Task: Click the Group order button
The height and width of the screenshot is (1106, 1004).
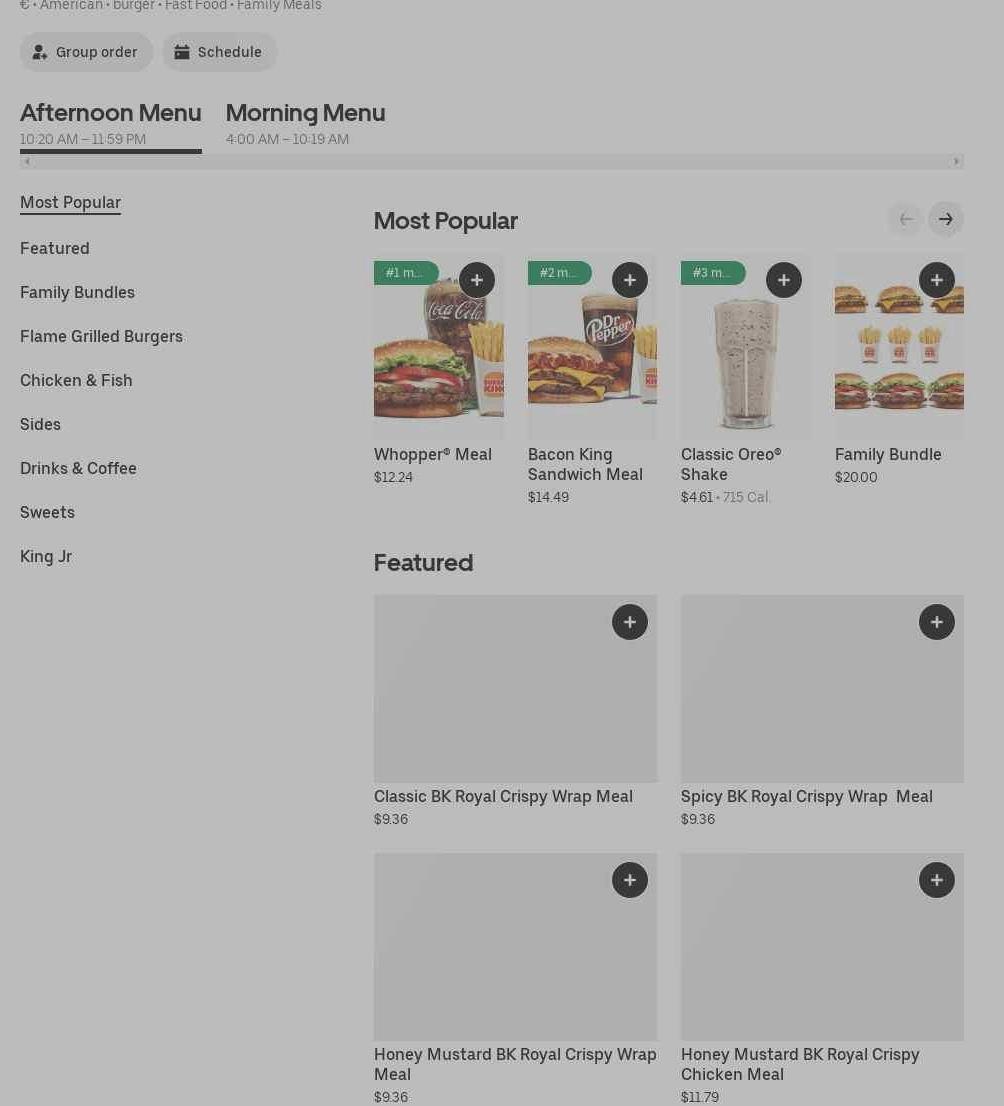Action: pyautogui.click(x=86, y=52)
